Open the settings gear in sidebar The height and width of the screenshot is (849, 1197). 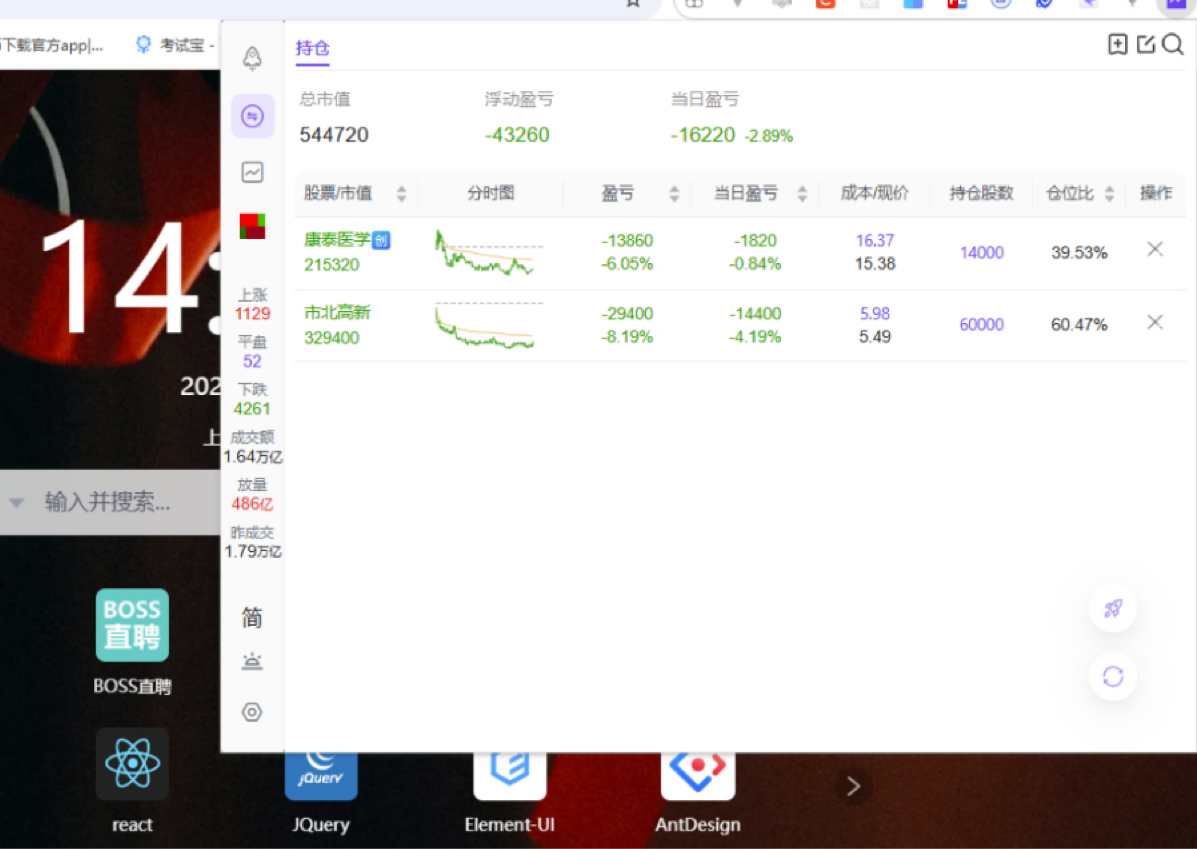click(252, 712)
